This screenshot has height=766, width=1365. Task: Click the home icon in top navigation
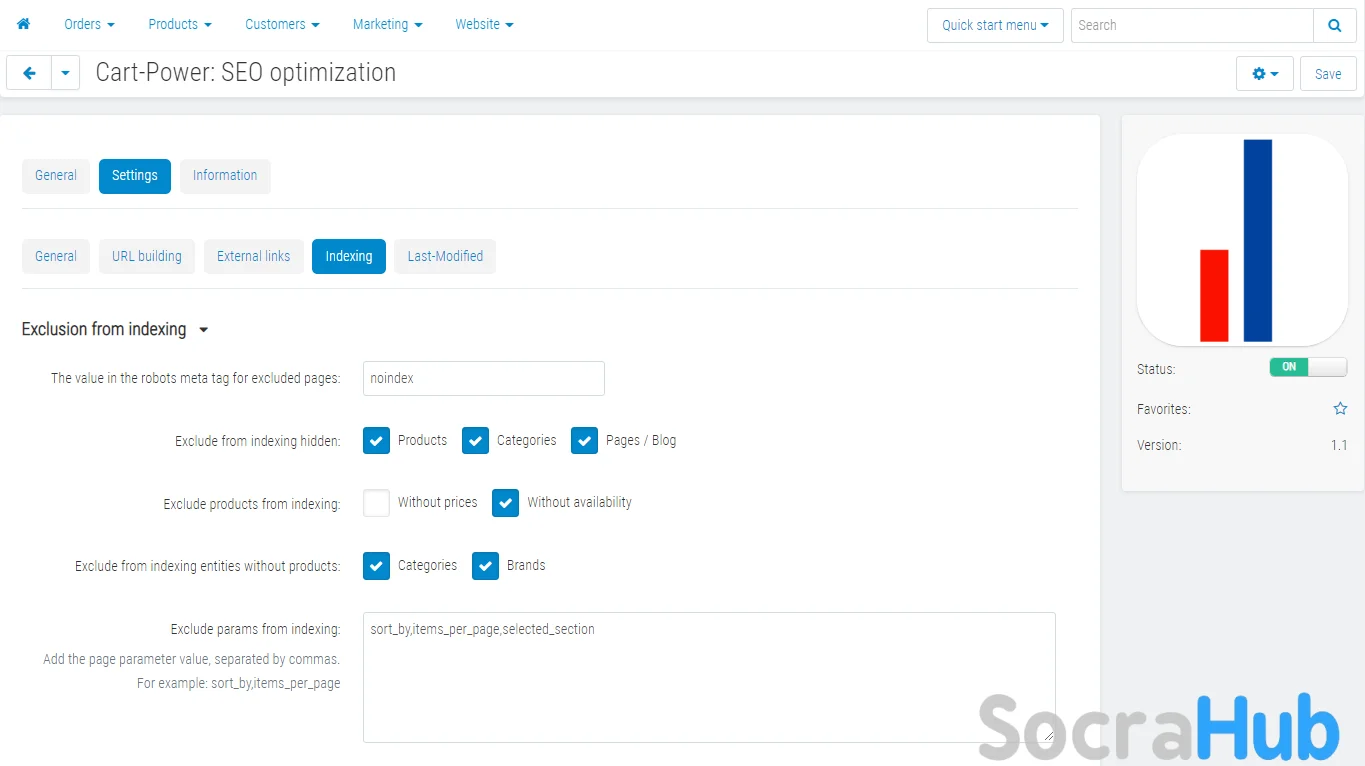(x=23, y=24)
